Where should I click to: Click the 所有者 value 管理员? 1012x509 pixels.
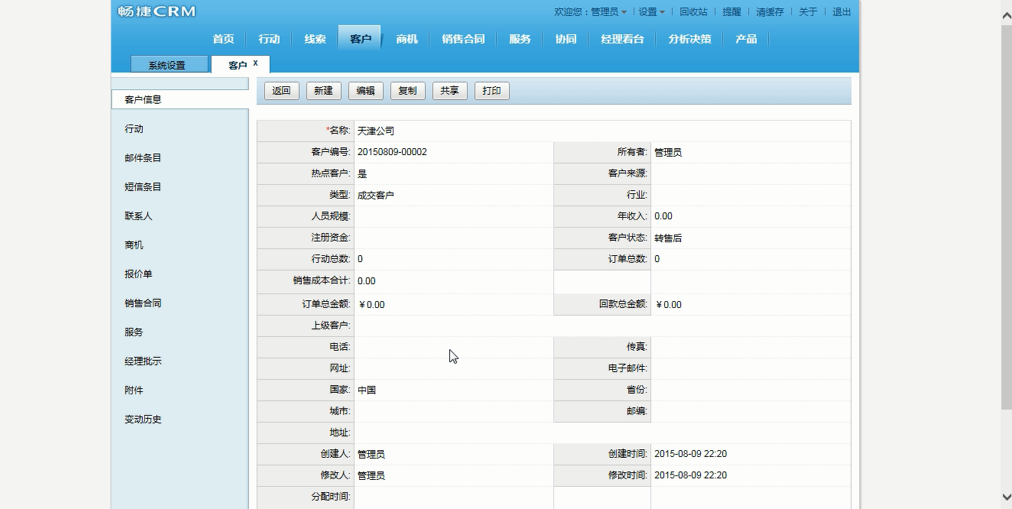click(668, 153)
